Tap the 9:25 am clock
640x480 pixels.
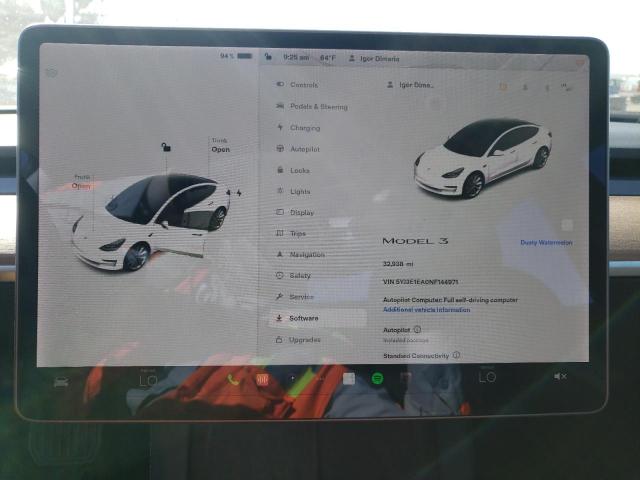(x=296, y=58)
